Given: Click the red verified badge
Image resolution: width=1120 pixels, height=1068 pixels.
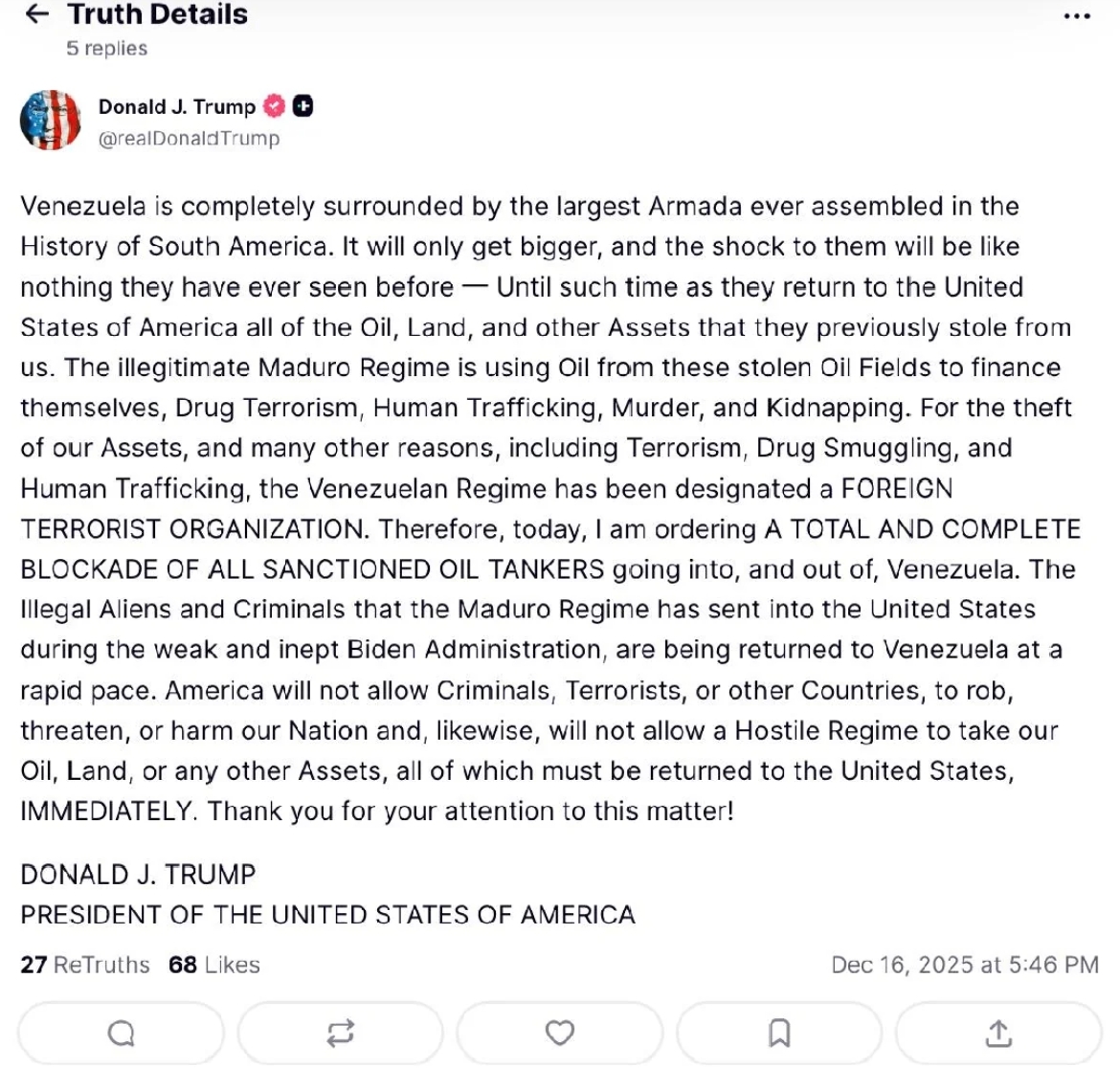Looking at the screenshot, I should pos(275,106).
